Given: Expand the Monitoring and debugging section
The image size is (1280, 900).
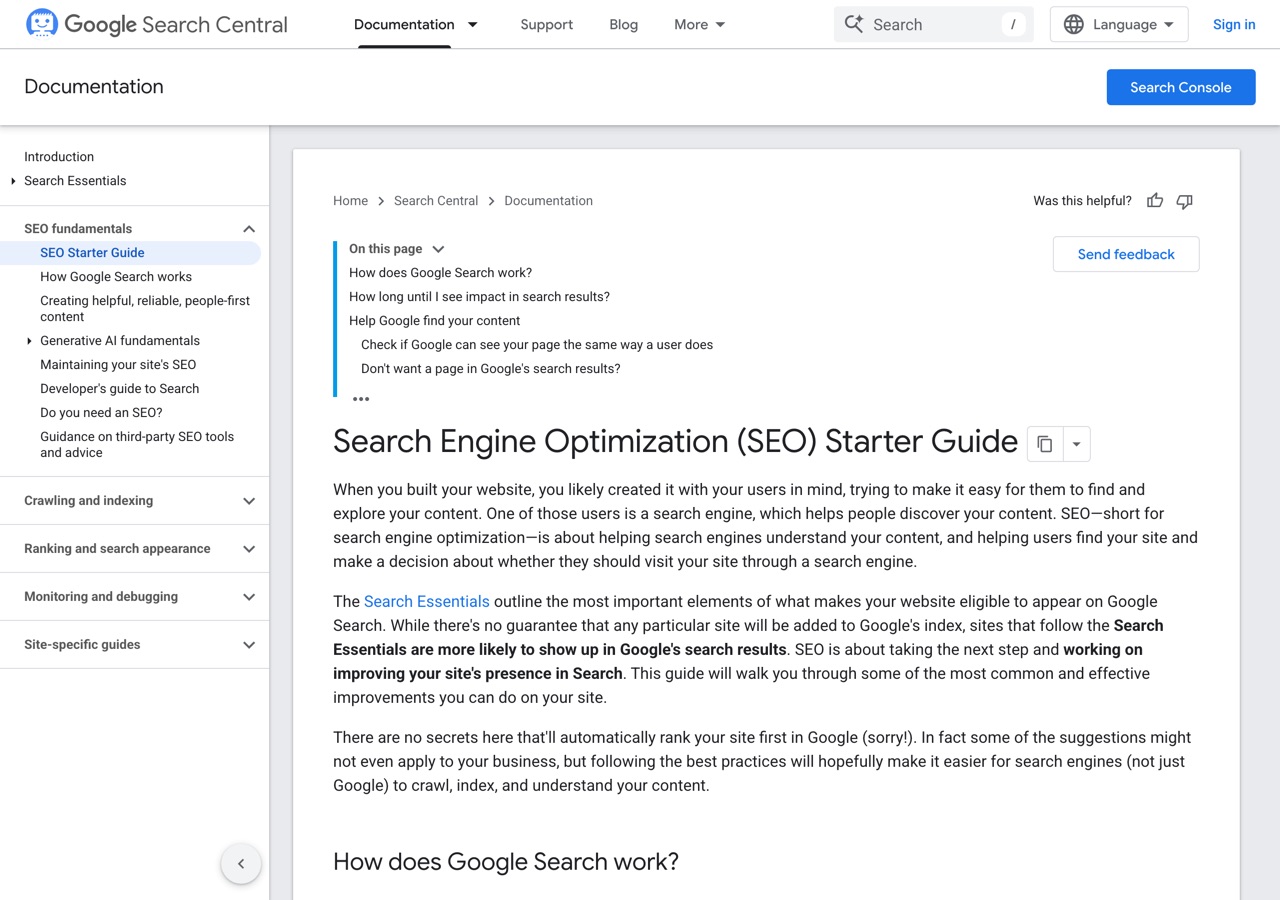Looking at the screenshot, I should [x=249, y=597].
